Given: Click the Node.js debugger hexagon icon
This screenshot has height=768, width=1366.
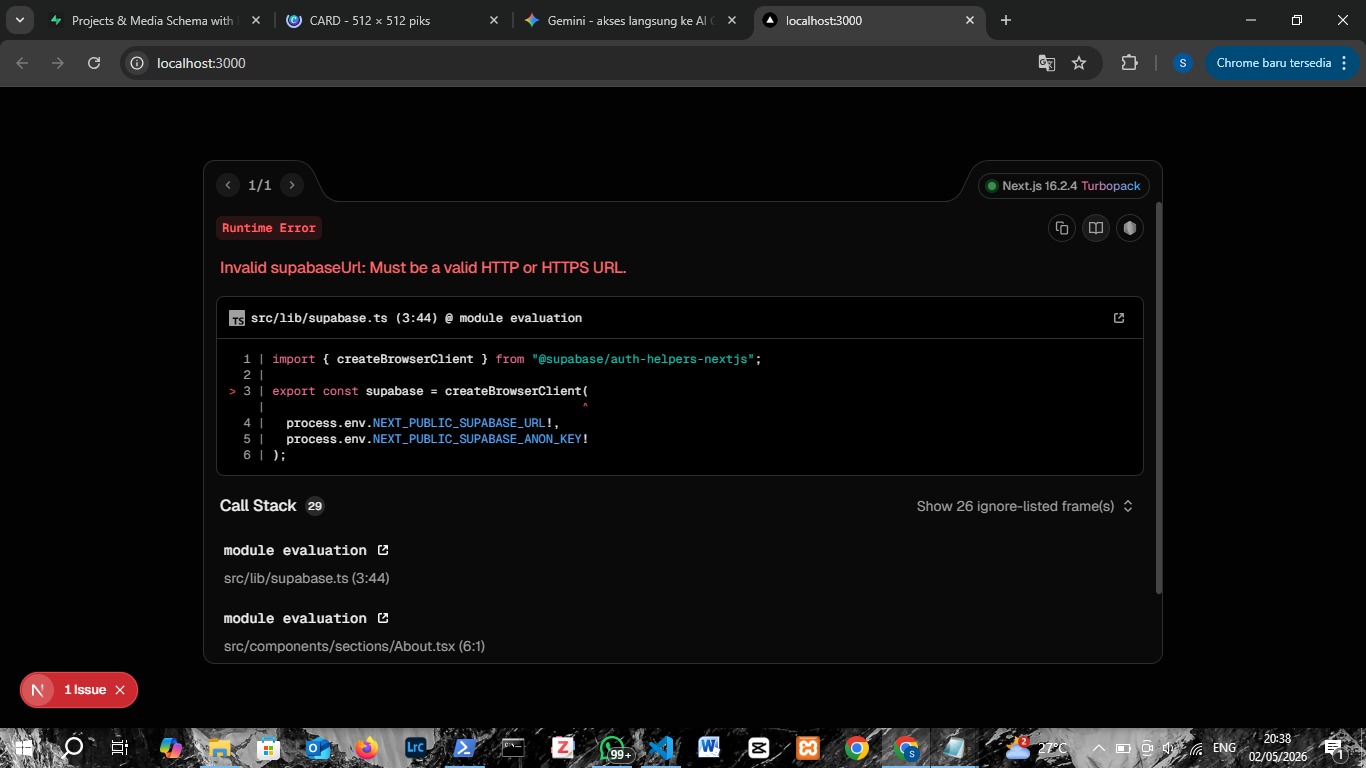Looking at the screenshot, I should (1130, 228).
